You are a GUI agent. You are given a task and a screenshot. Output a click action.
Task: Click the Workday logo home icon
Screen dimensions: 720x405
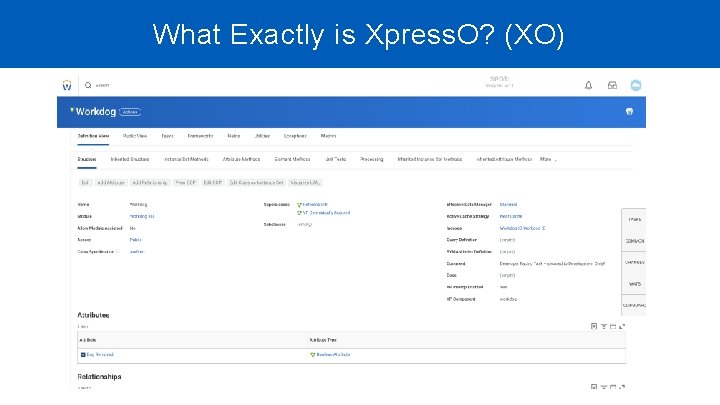pyautogui.click(x=67, y=85)
